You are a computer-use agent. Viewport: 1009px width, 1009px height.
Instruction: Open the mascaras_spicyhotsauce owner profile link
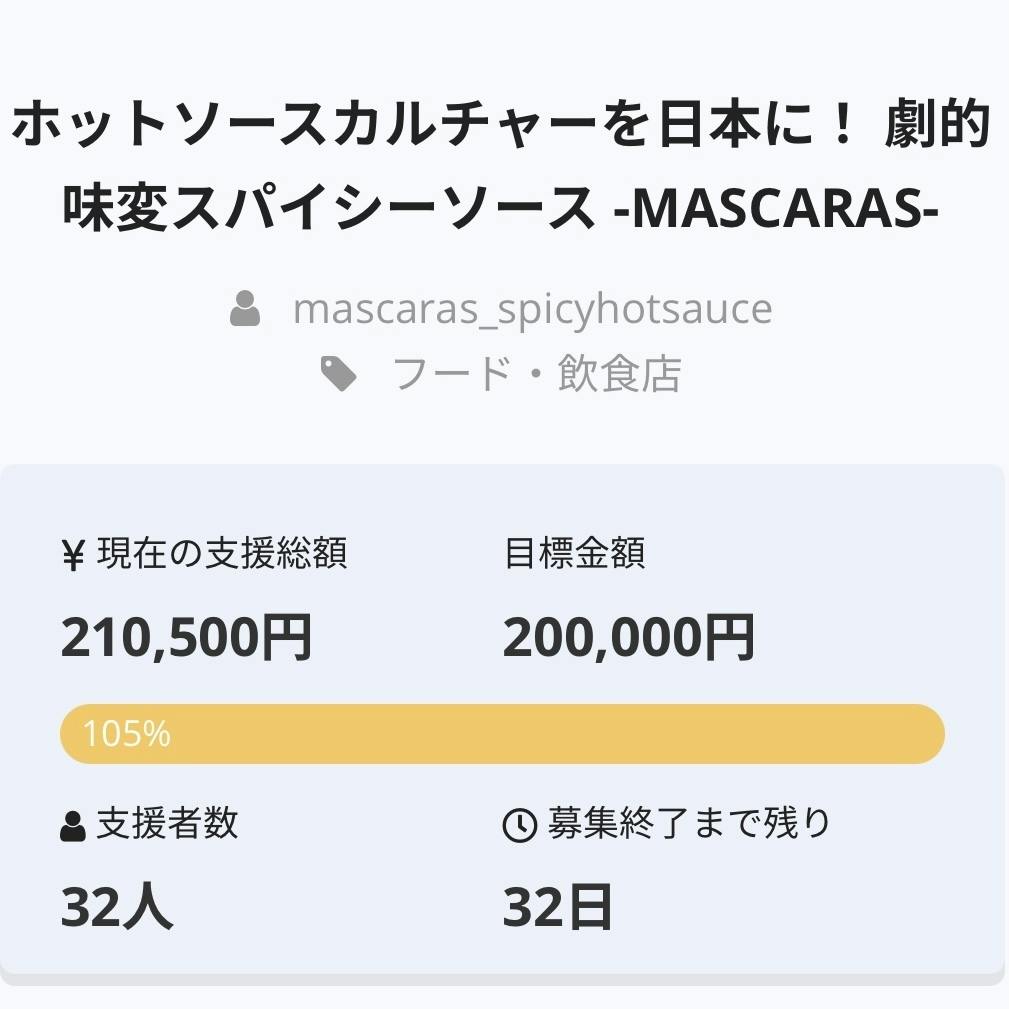(532, 309)
